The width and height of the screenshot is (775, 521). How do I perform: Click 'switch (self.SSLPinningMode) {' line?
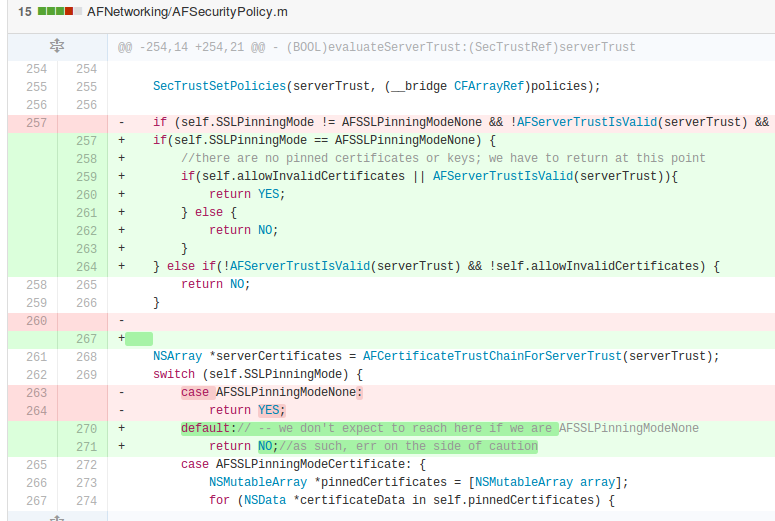pyautogui.click(x=258, y=374)
